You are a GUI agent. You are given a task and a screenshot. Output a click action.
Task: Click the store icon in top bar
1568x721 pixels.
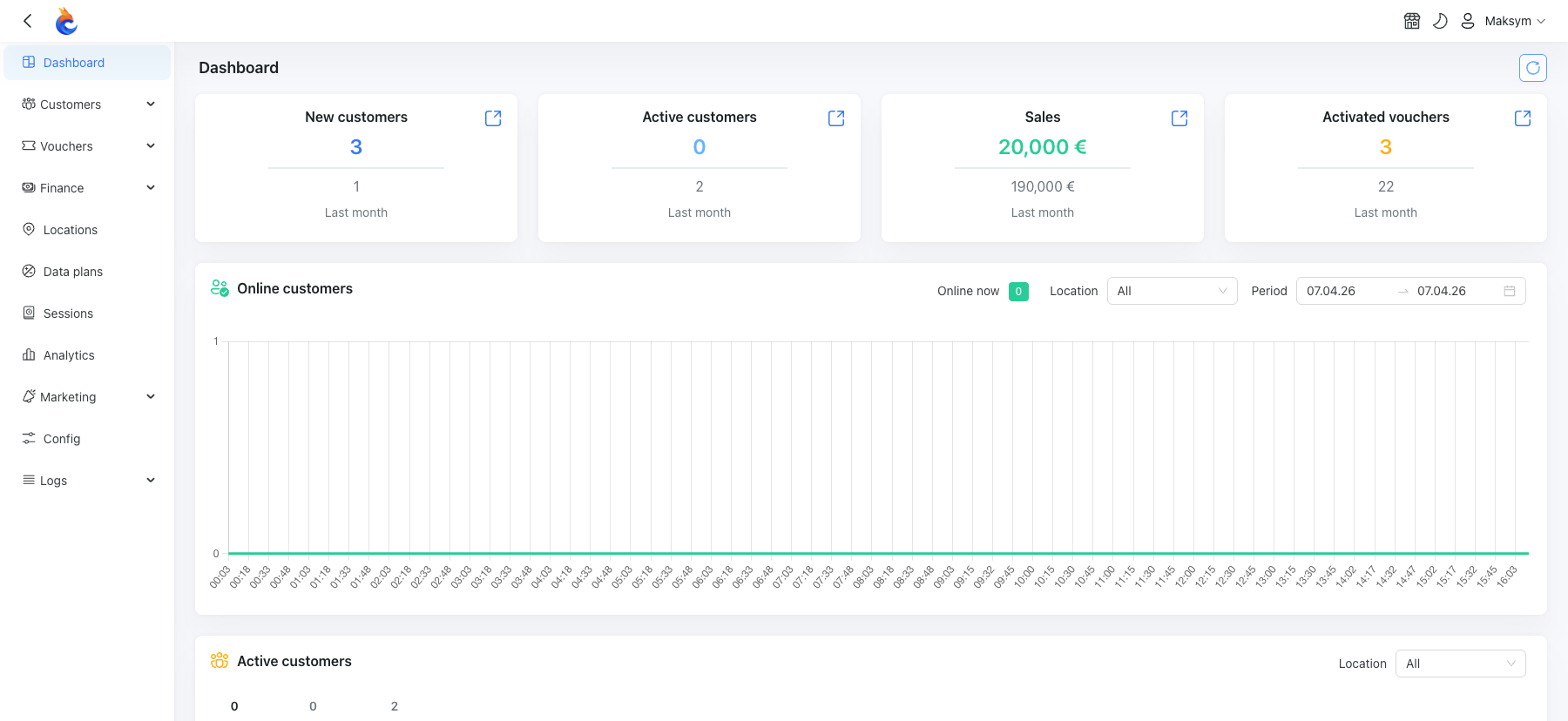[1412, 21]
